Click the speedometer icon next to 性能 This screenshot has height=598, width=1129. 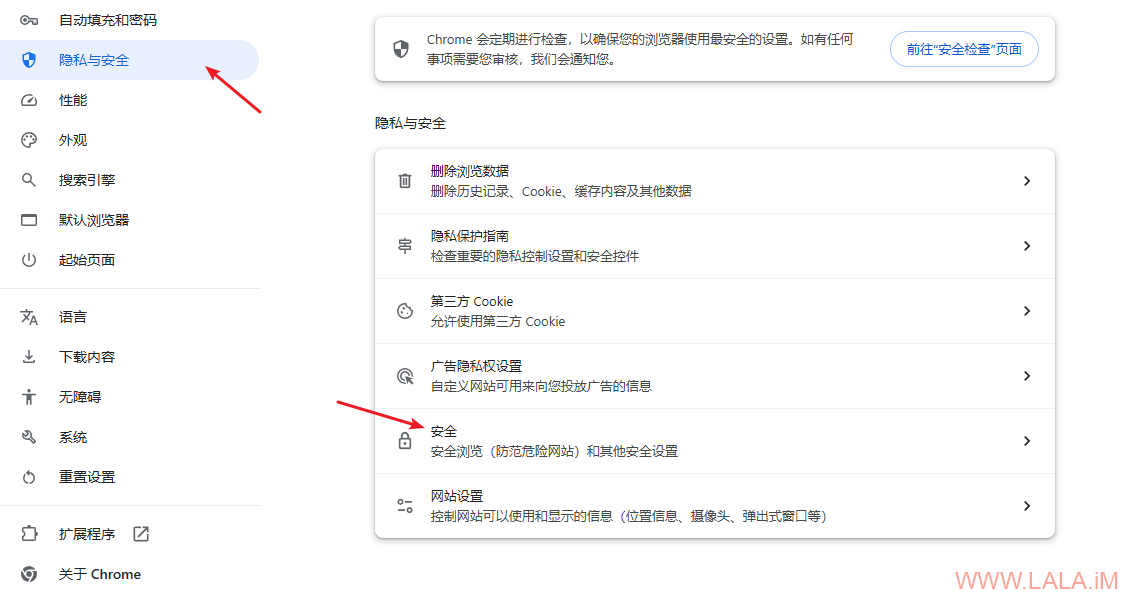(x=29, y=100)
